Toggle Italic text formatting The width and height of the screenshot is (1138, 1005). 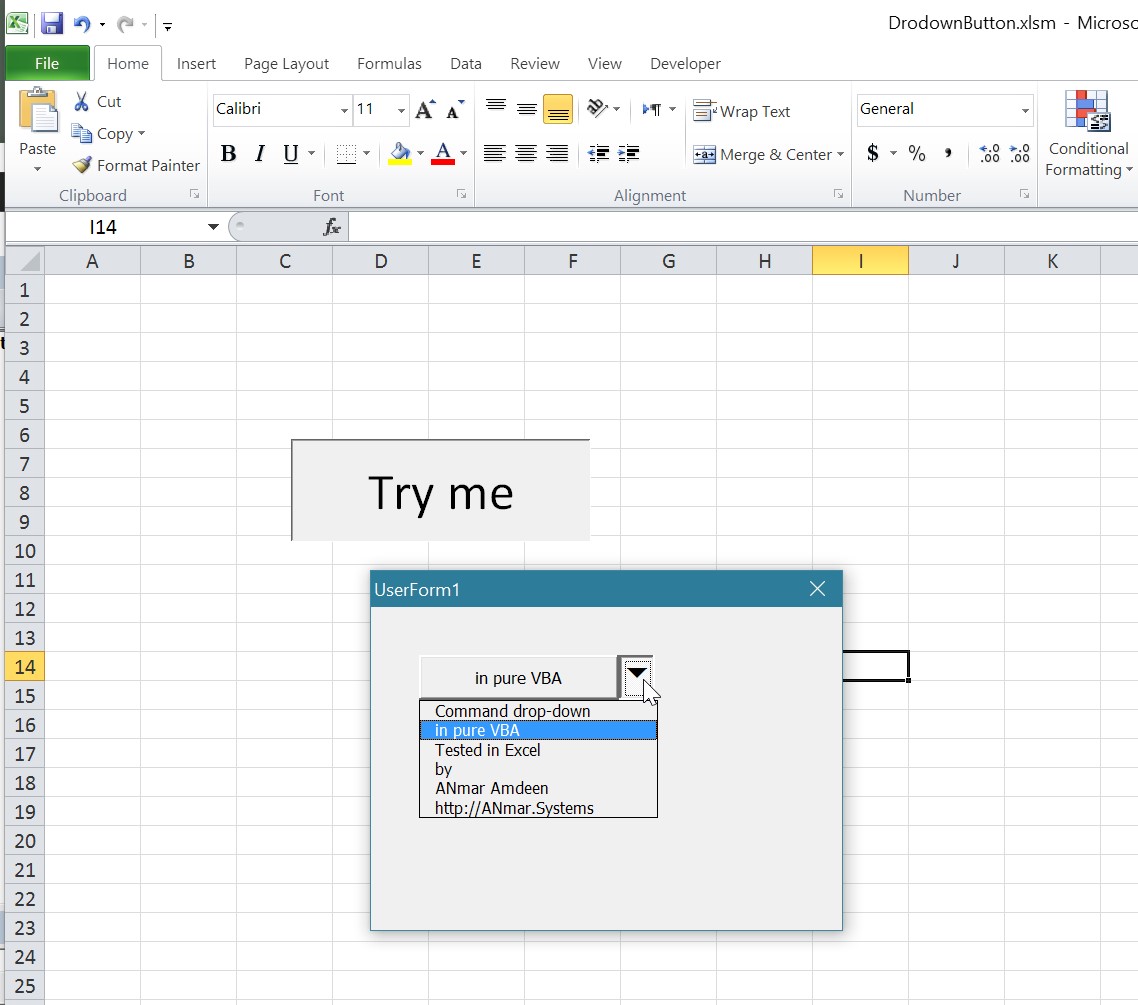coord(260,154)
